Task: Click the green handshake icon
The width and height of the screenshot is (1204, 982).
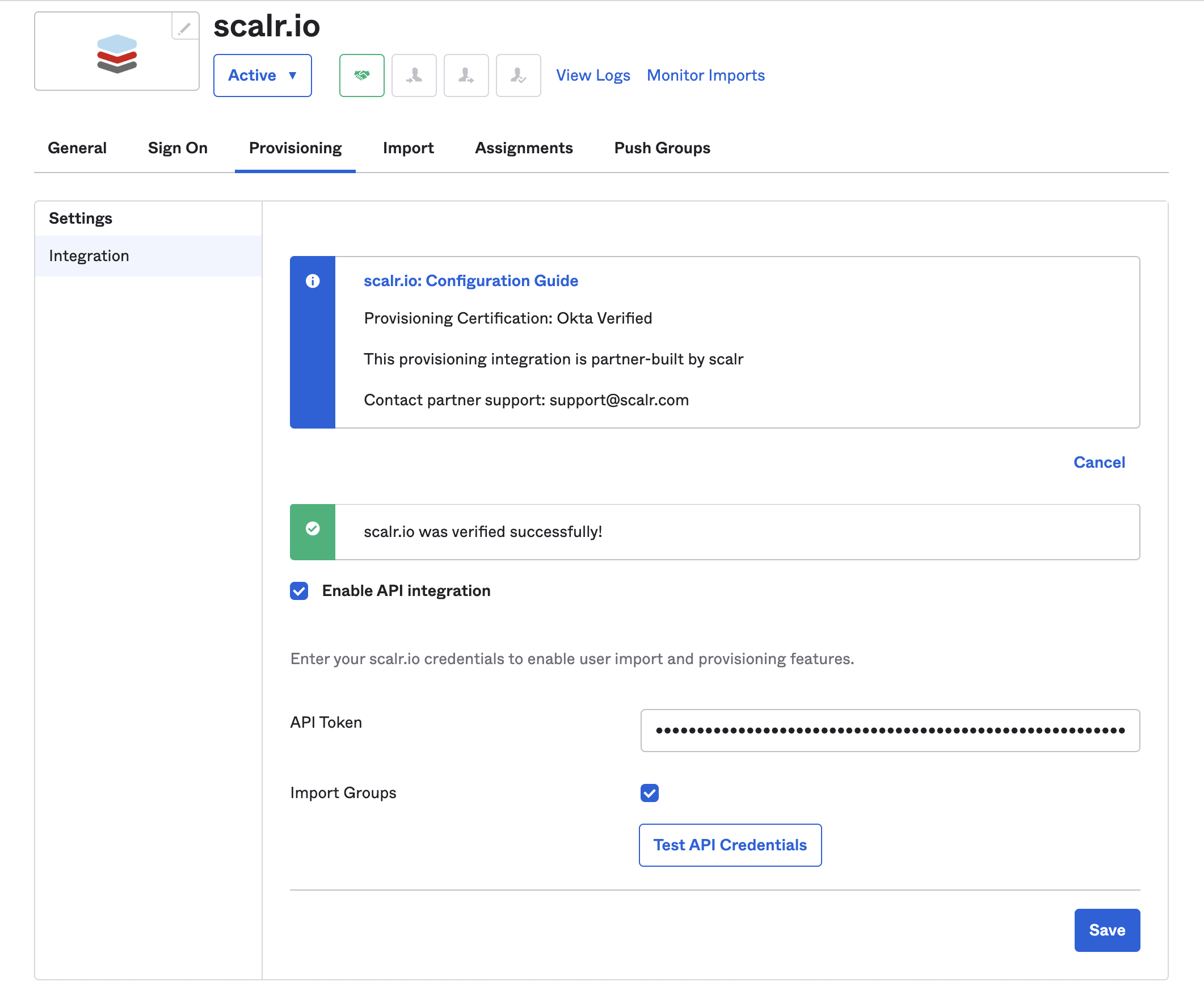Action: tap(361, 75)
